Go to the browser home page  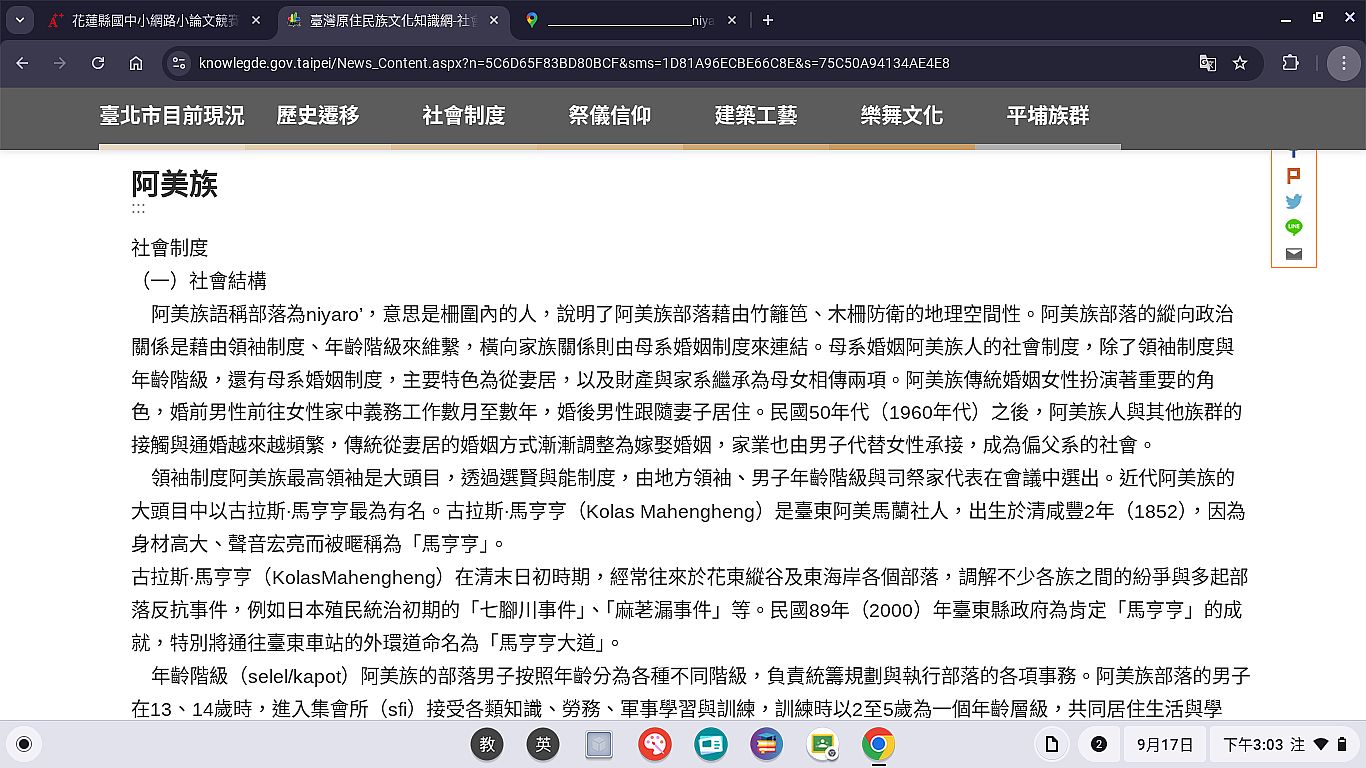[x=136, y=63]
